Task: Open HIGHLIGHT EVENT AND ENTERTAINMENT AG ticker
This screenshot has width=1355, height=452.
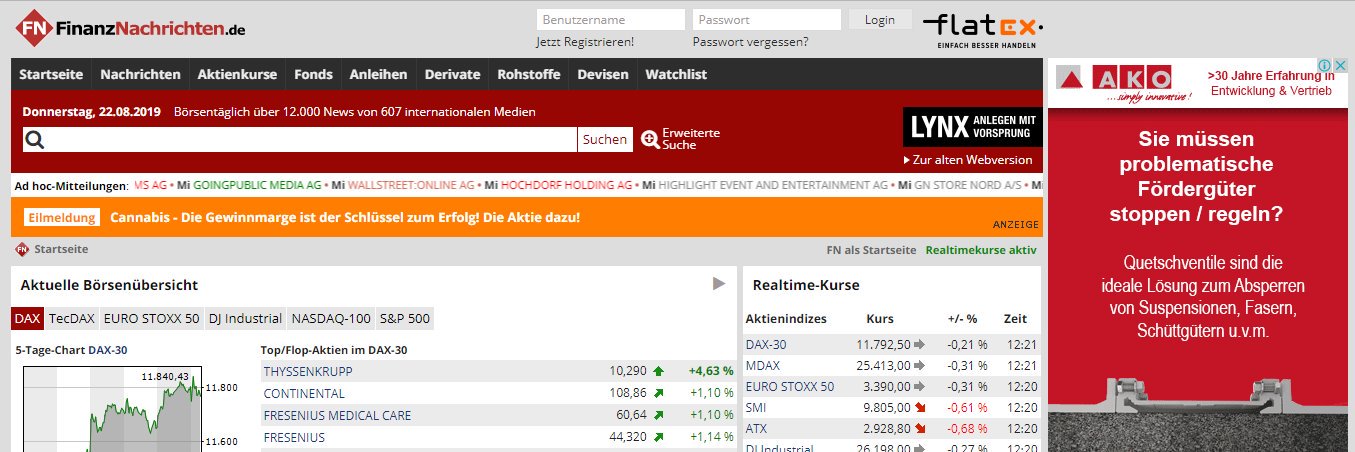Action: pos(773,185)
